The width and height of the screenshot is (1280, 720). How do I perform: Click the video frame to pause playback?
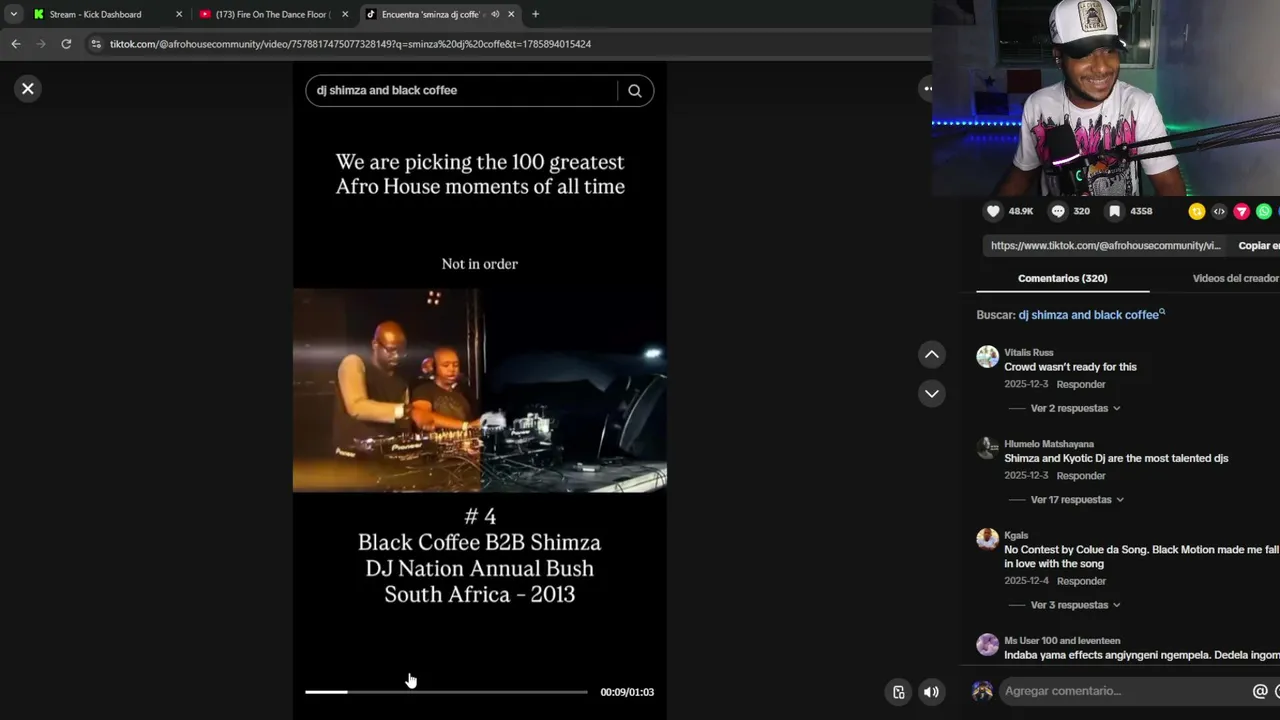coord(480,391)
